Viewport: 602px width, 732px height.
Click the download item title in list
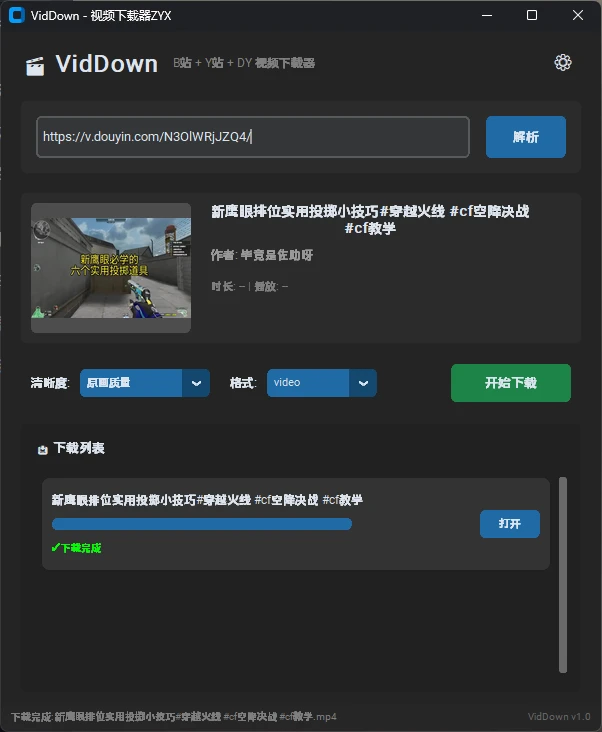click(x=207, y=500)
